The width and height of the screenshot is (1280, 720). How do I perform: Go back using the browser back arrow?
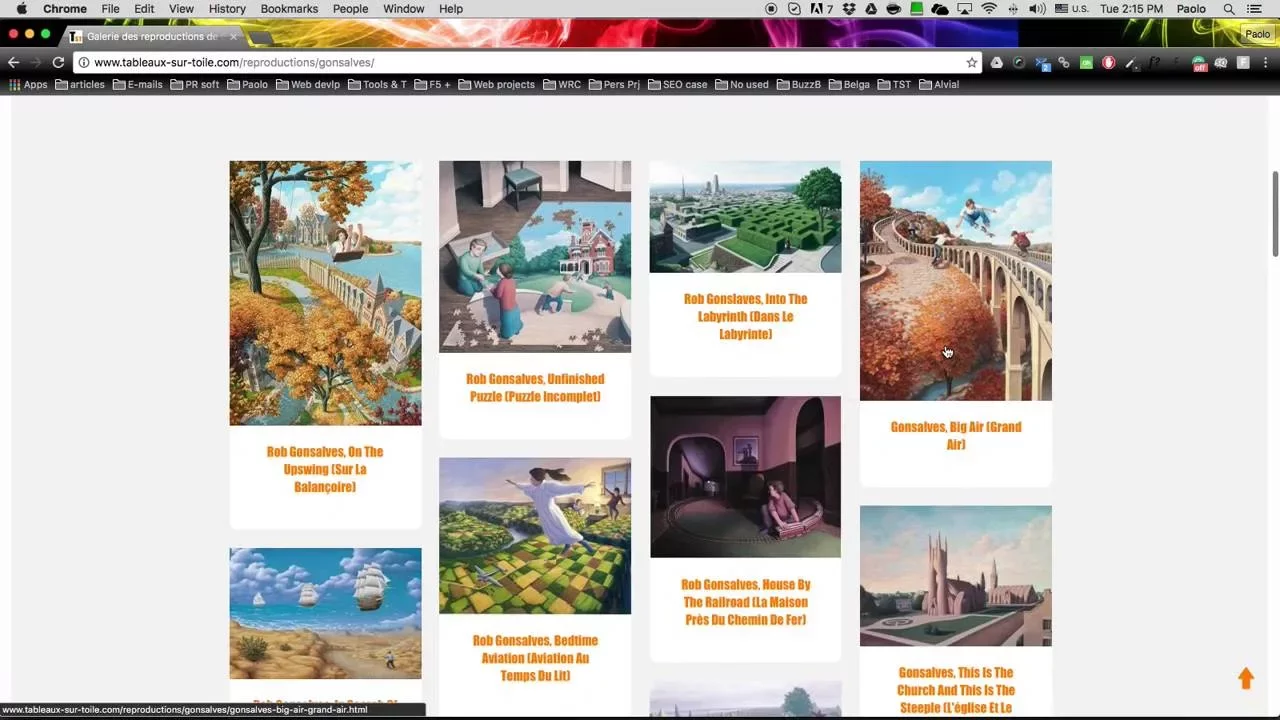click(13, 62)
